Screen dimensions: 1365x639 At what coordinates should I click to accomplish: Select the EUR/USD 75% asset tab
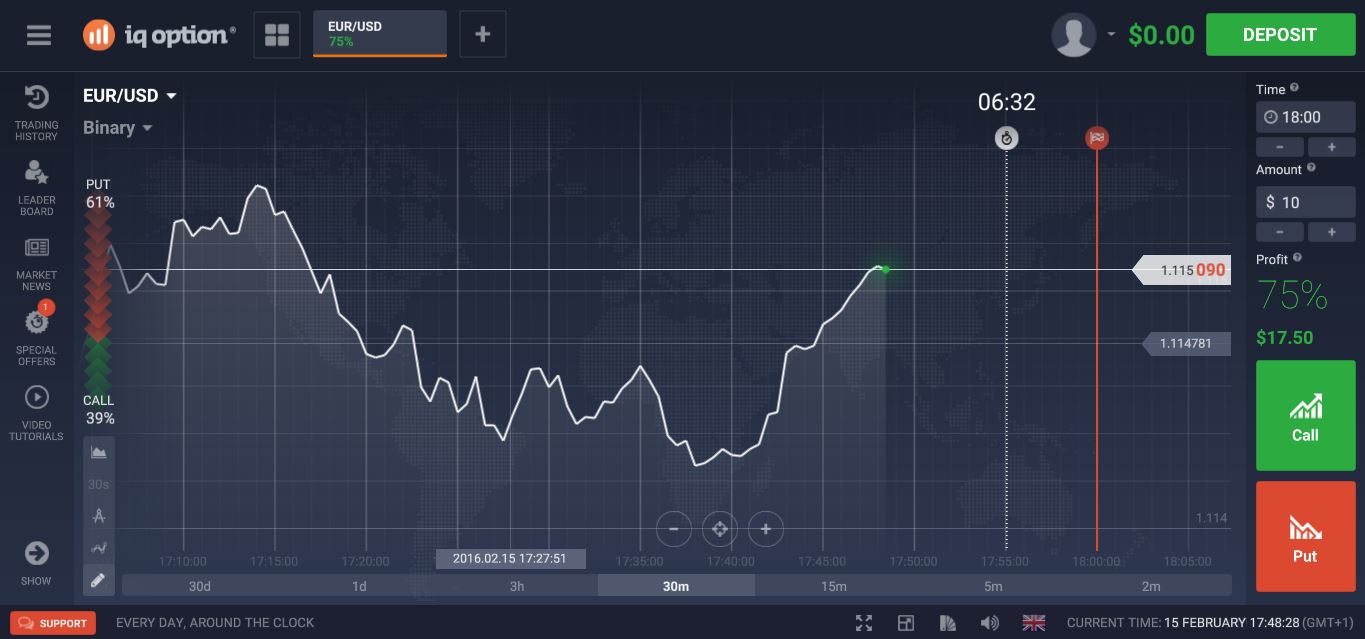click(379, 34)
